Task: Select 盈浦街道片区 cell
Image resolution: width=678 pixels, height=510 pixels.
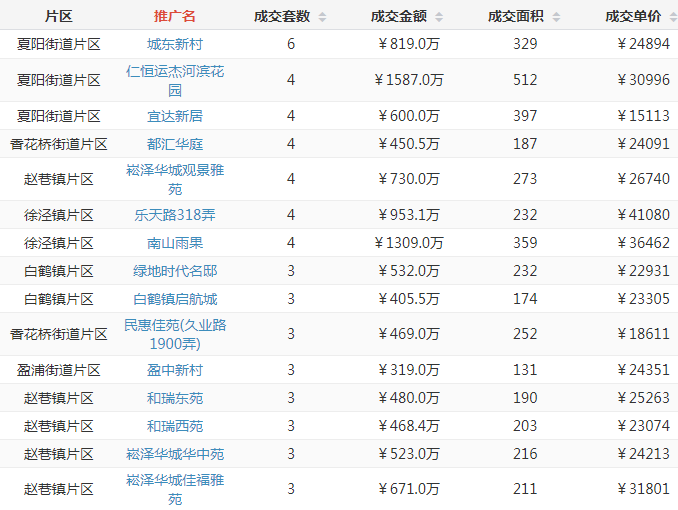Action: coord(58,370)
